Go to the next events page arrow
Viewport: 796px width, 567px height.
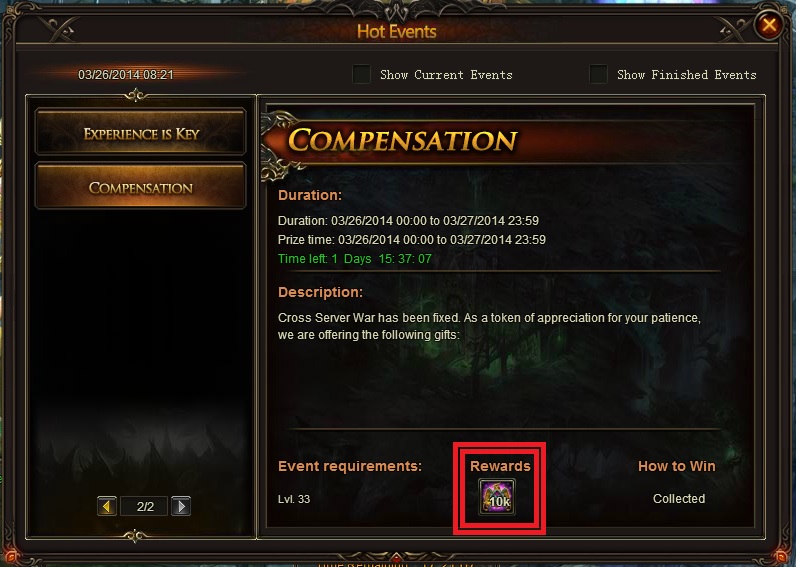click(181, 506)
